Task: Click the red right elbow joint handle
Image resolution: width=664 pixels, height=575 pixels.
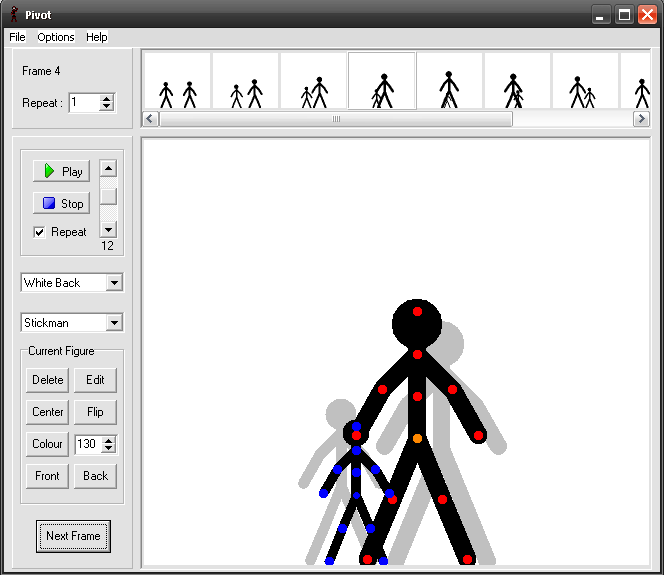Action: (452, 390)
